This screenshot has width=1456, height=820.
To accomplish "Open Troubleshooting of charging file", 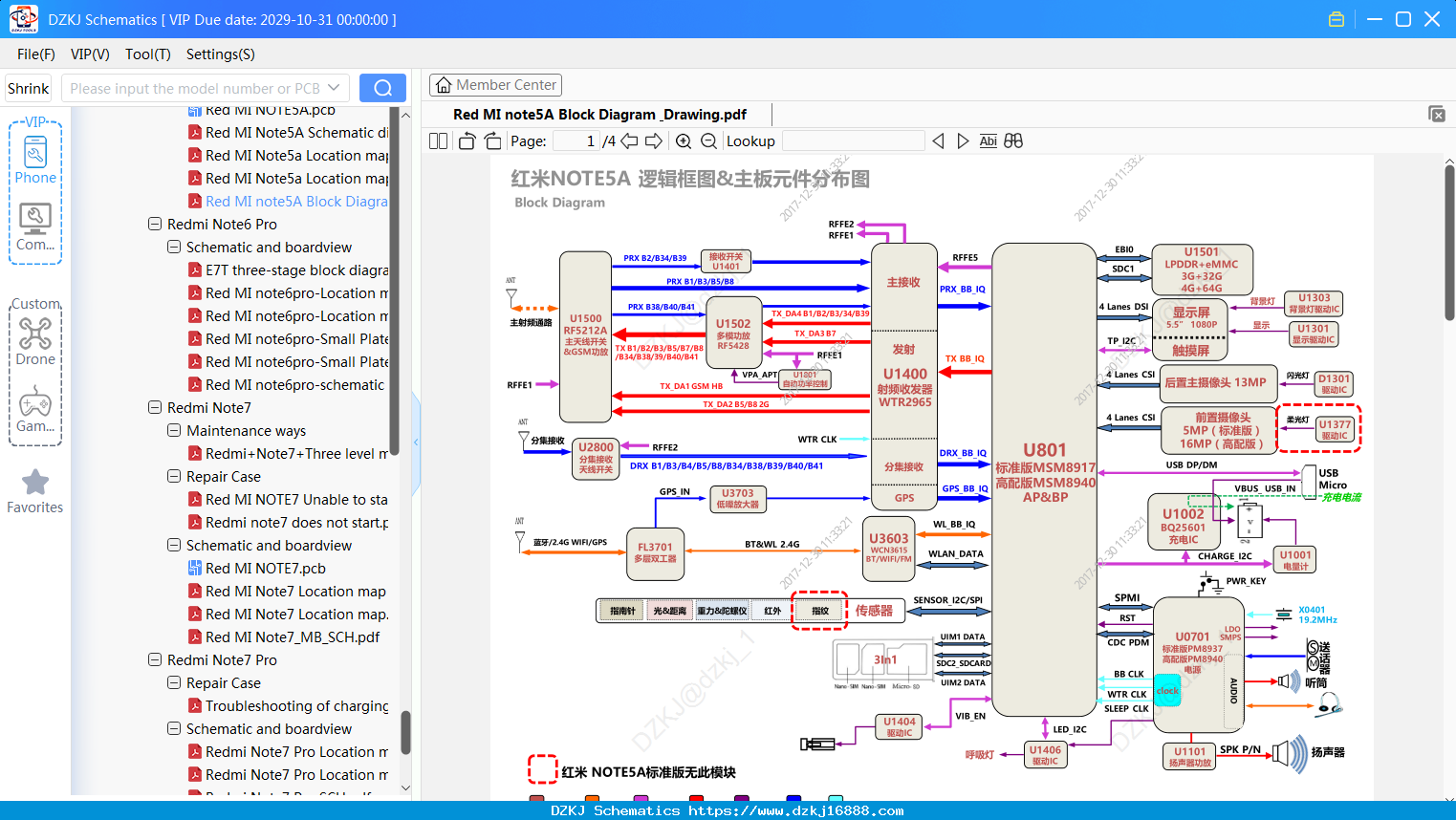I will [296, 706].
